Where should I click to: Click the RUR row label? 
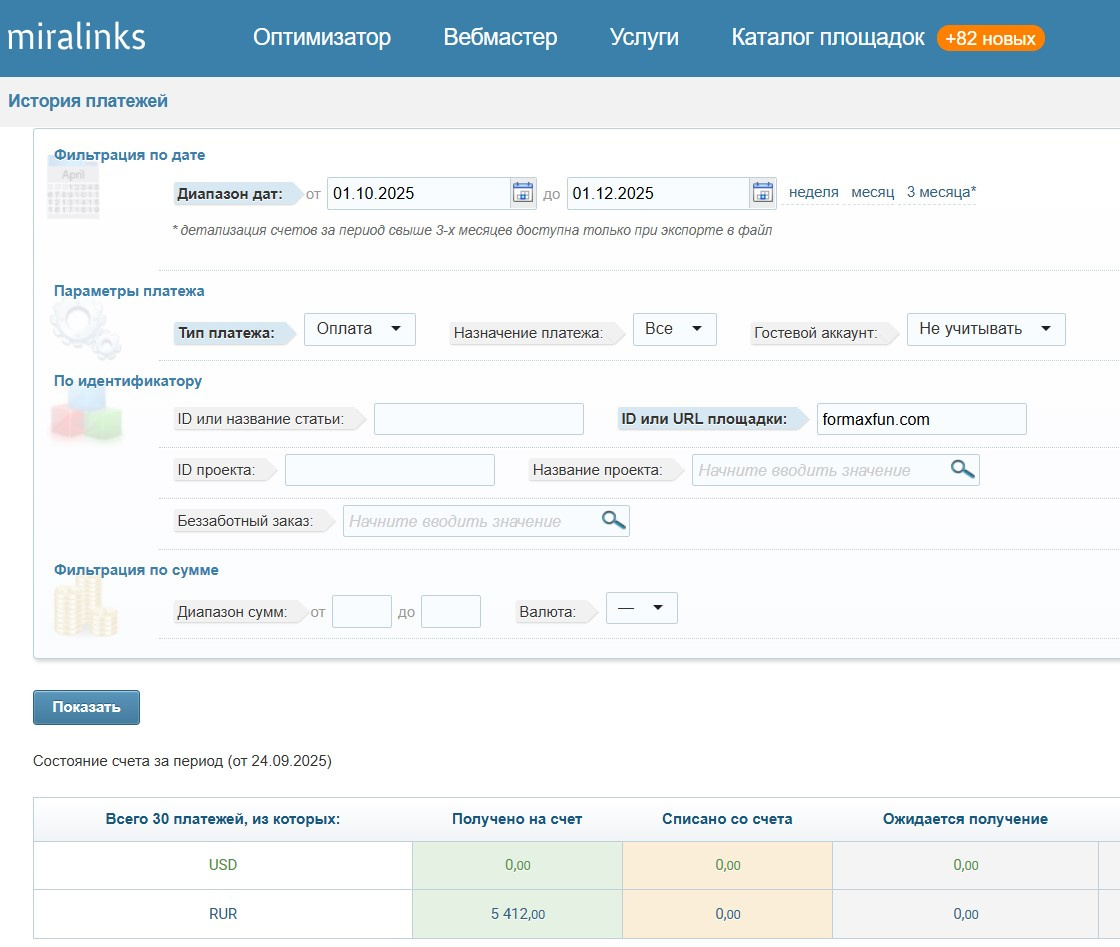pyautogui.click(x=223, y=913)
